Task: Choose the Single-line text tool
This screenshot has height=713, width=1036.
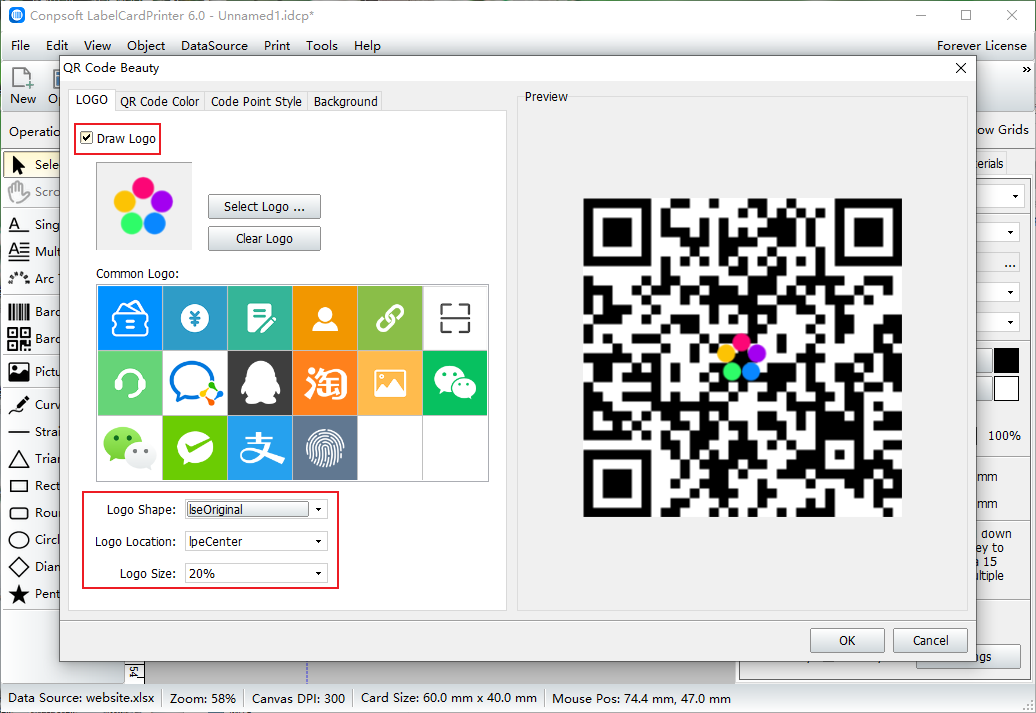Action: 33,225
